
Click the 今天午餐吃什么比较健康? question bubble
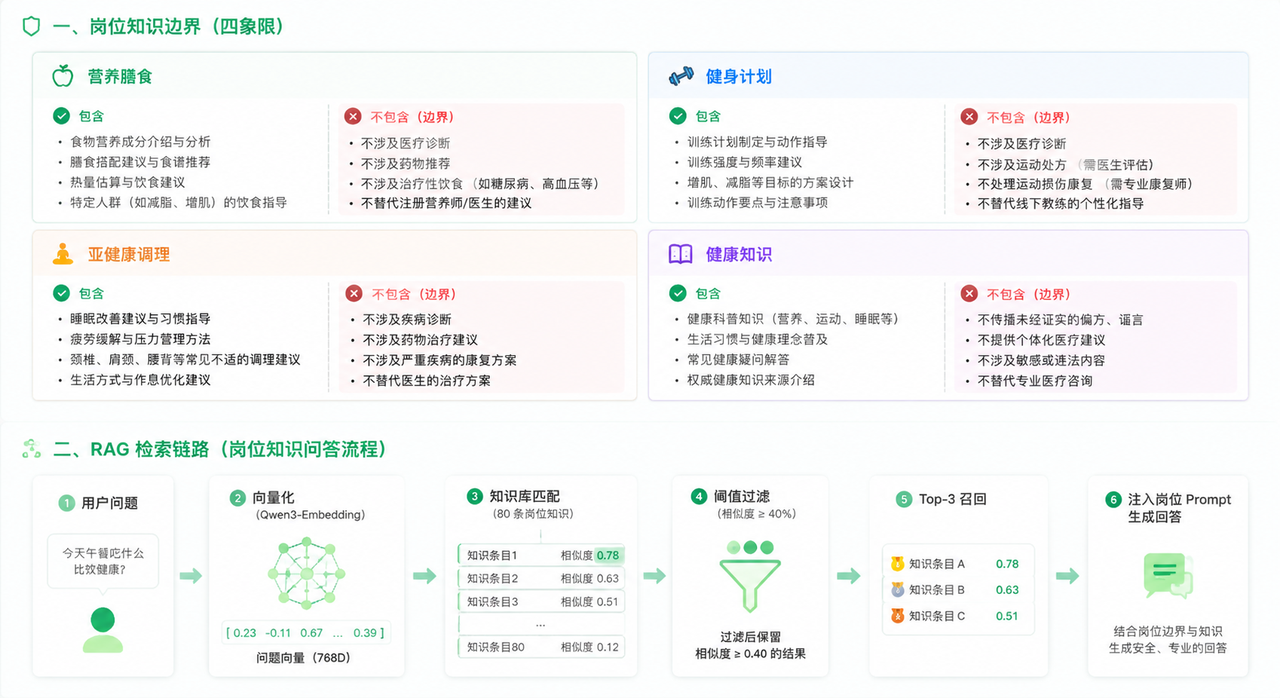(x=102, y=564)
